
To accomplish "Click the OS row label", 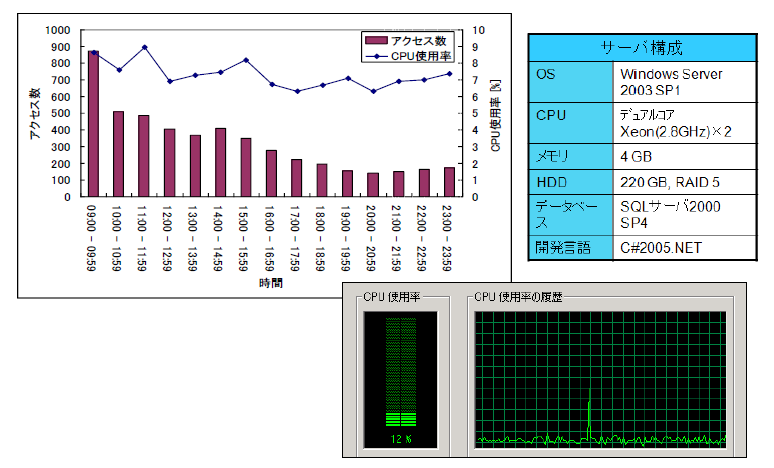I will [x=571, y=82].
